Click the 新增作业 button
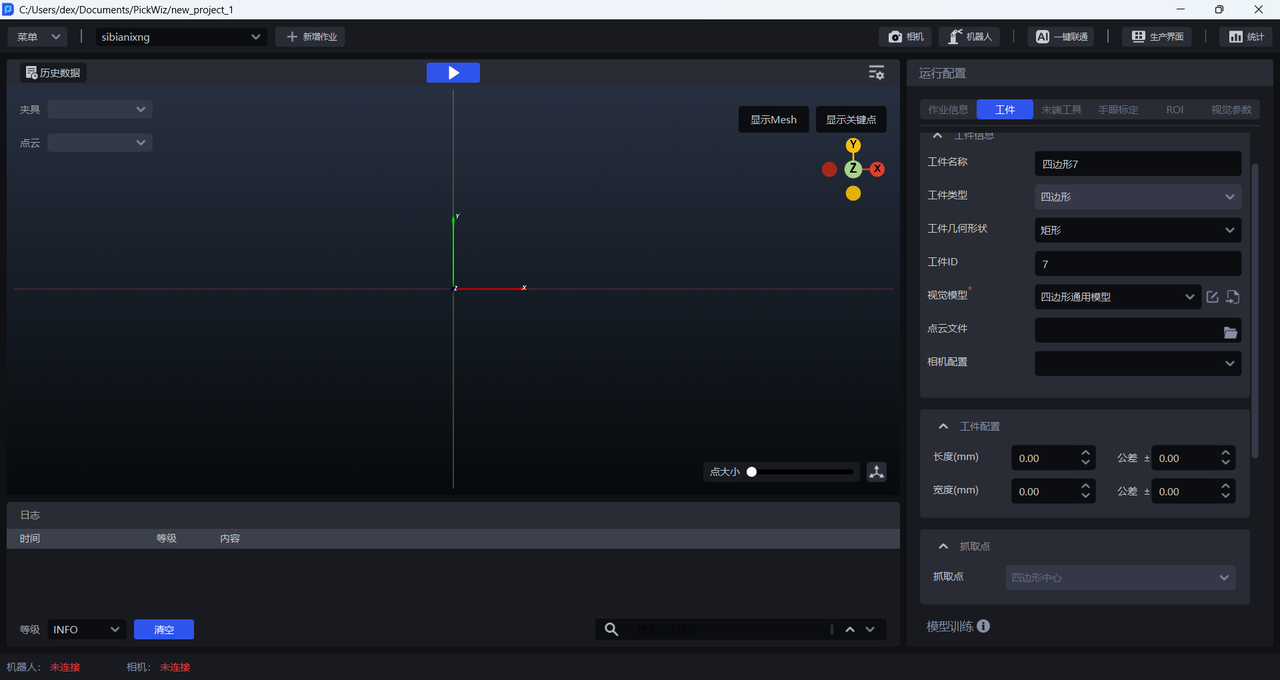The width and height of the screenshot is (1280, 680). point(311,37)
